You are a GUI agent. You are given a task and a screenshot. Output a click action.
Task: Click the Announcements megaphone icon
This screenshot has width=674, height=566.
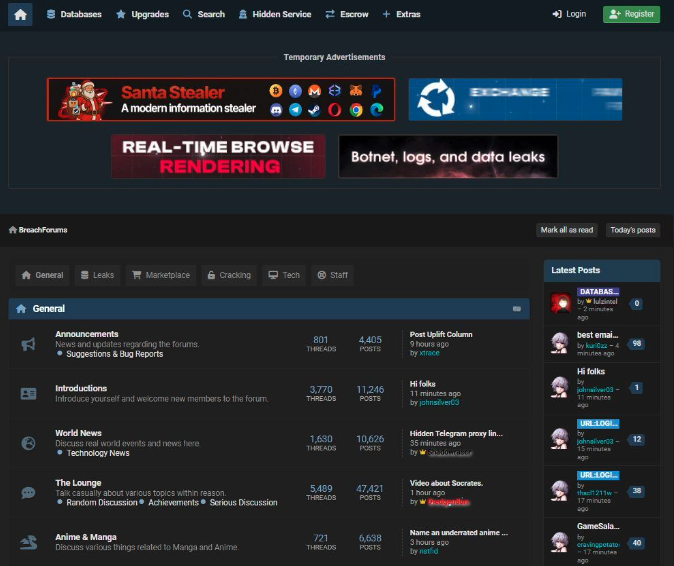(x=28, y=344)
